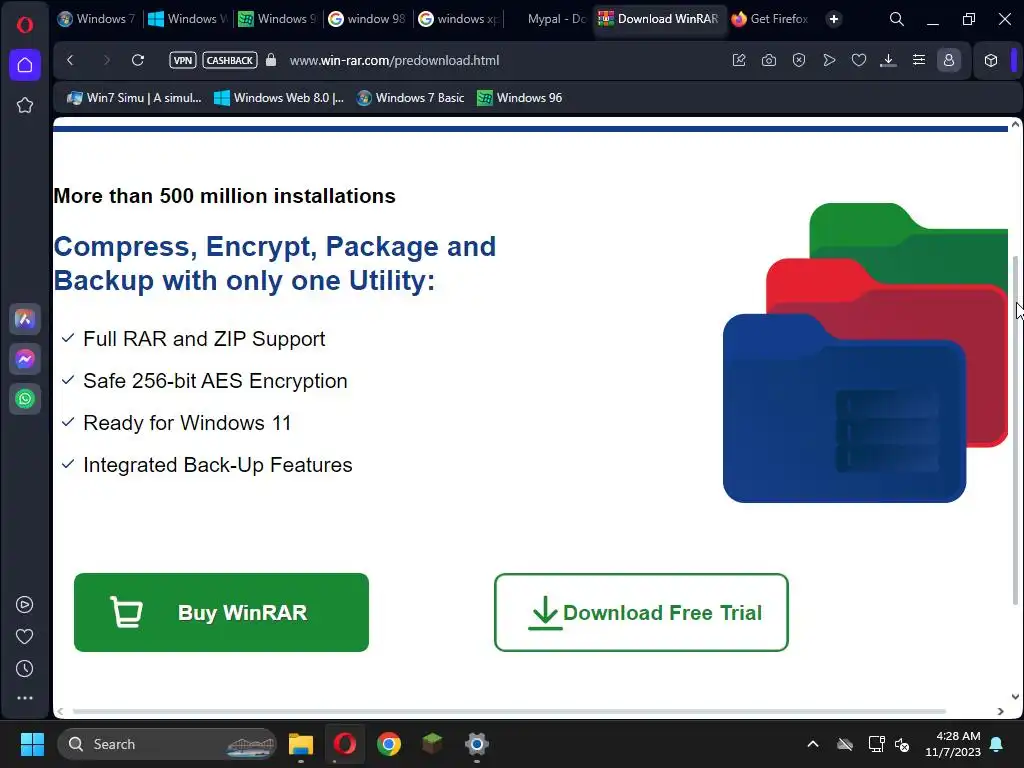Open WhatsApp in the sidebar
This screenshot has width=1024, height=768.
pos(25,399)
